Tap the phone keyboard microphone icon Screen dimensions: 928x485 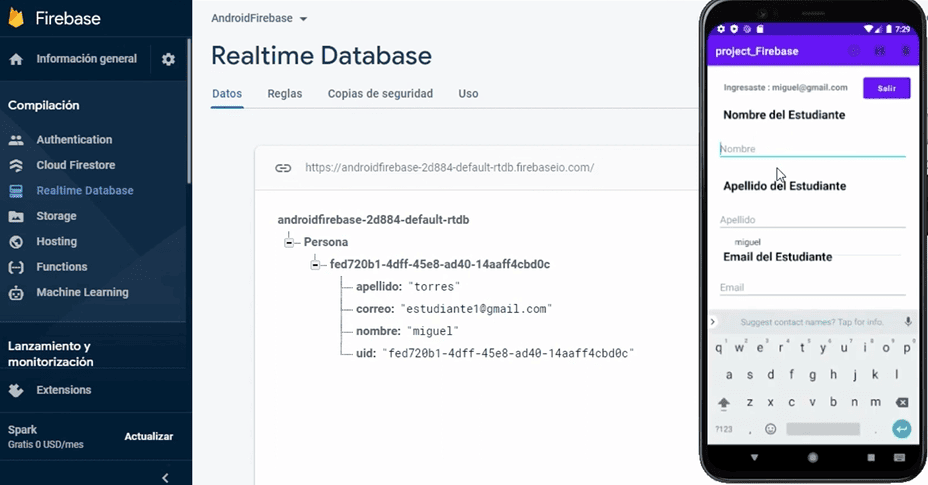click(x=908, y=322)
